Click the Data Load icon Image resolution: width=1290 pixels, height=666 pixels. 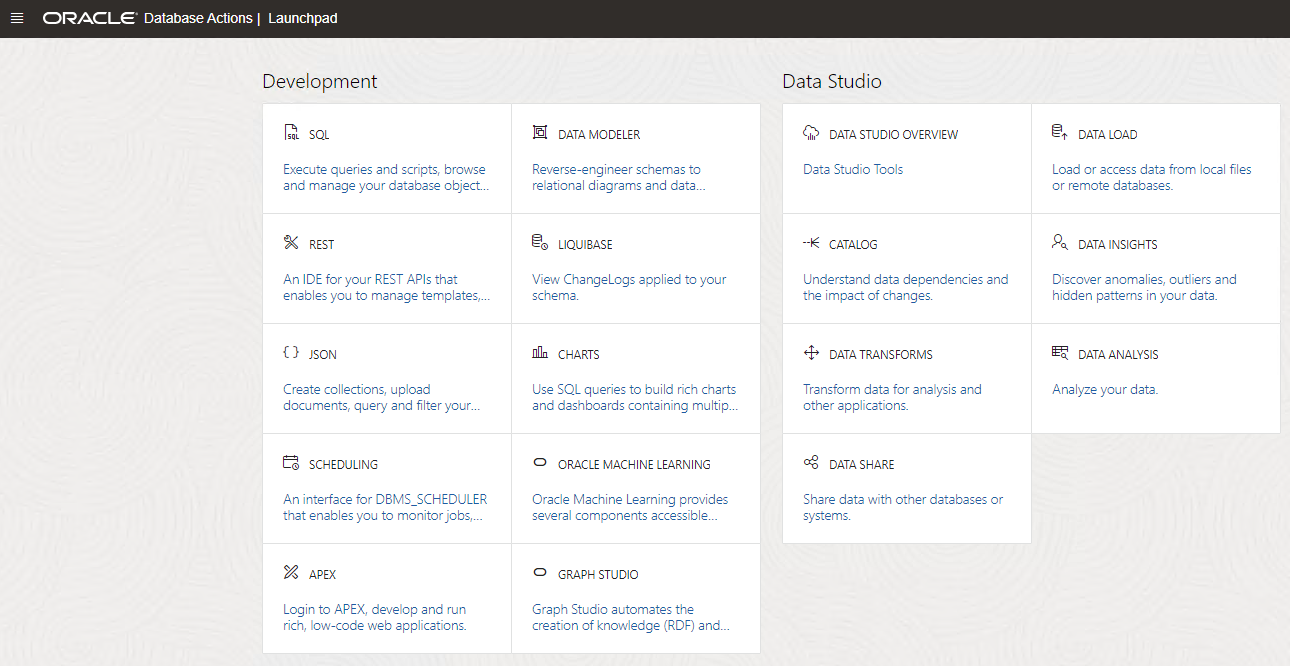point(1060,133)
